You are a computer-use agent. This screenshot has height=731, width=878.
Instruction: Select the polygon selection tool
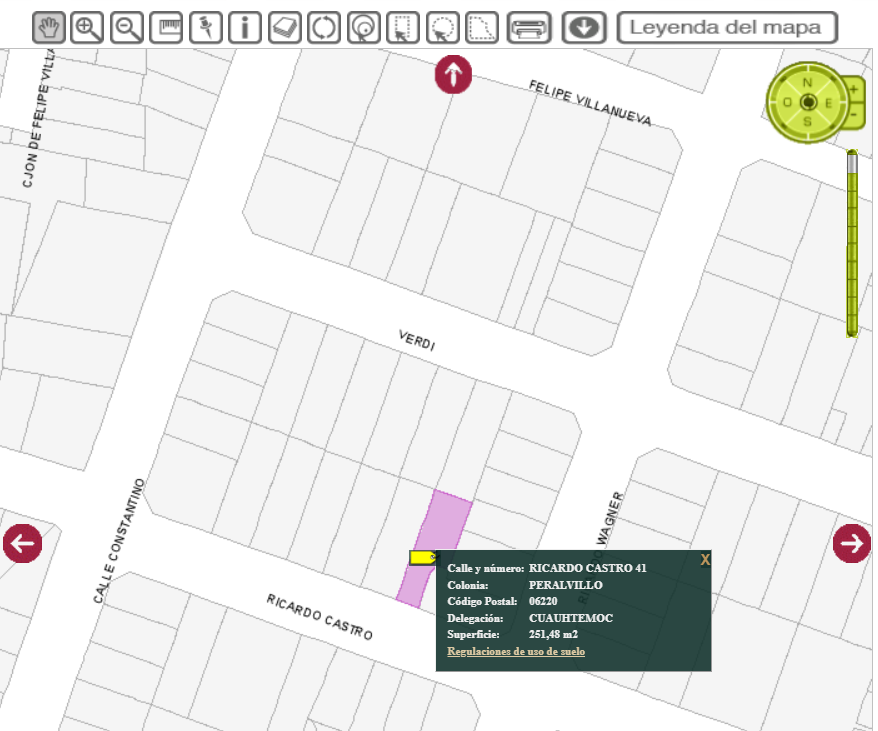click(x=482, y=27)
